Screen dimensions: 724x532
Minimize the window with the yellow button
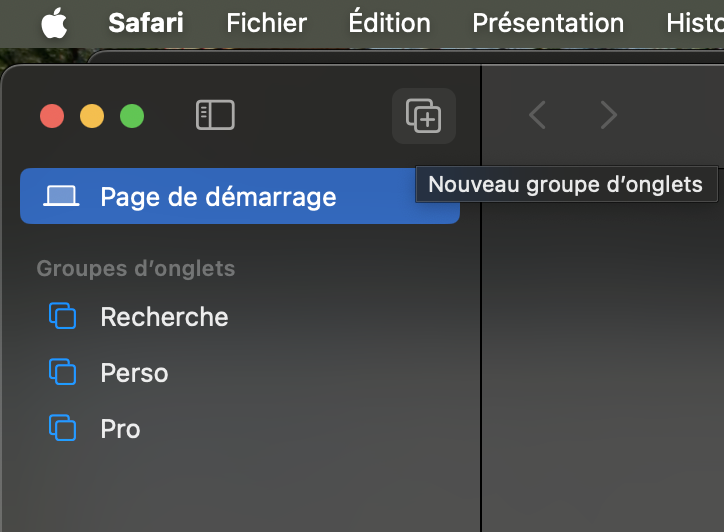tap(92, 116)
